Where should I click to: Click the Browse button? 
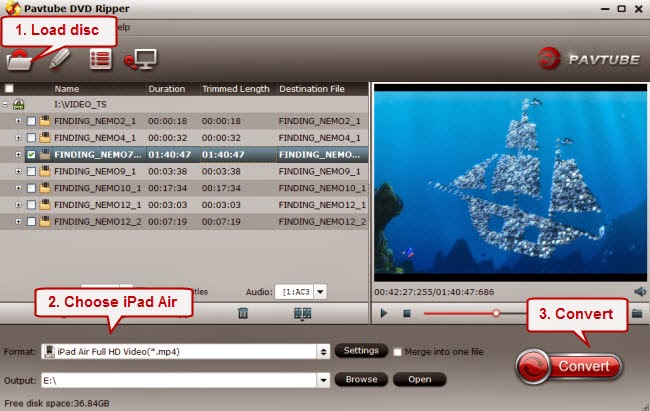point(361,379)
